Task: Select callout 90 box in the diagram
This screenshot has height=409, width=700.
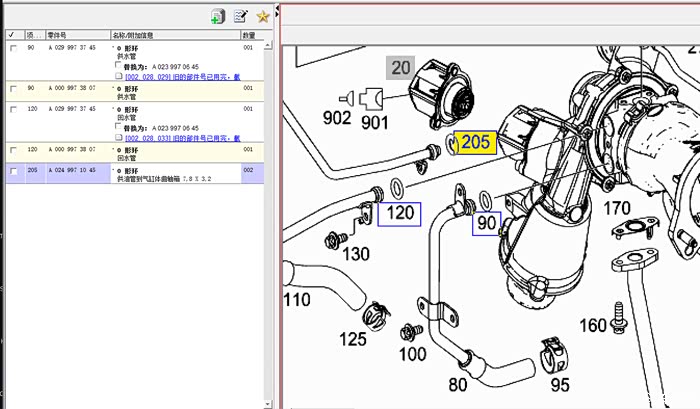Action: [485, 222]
